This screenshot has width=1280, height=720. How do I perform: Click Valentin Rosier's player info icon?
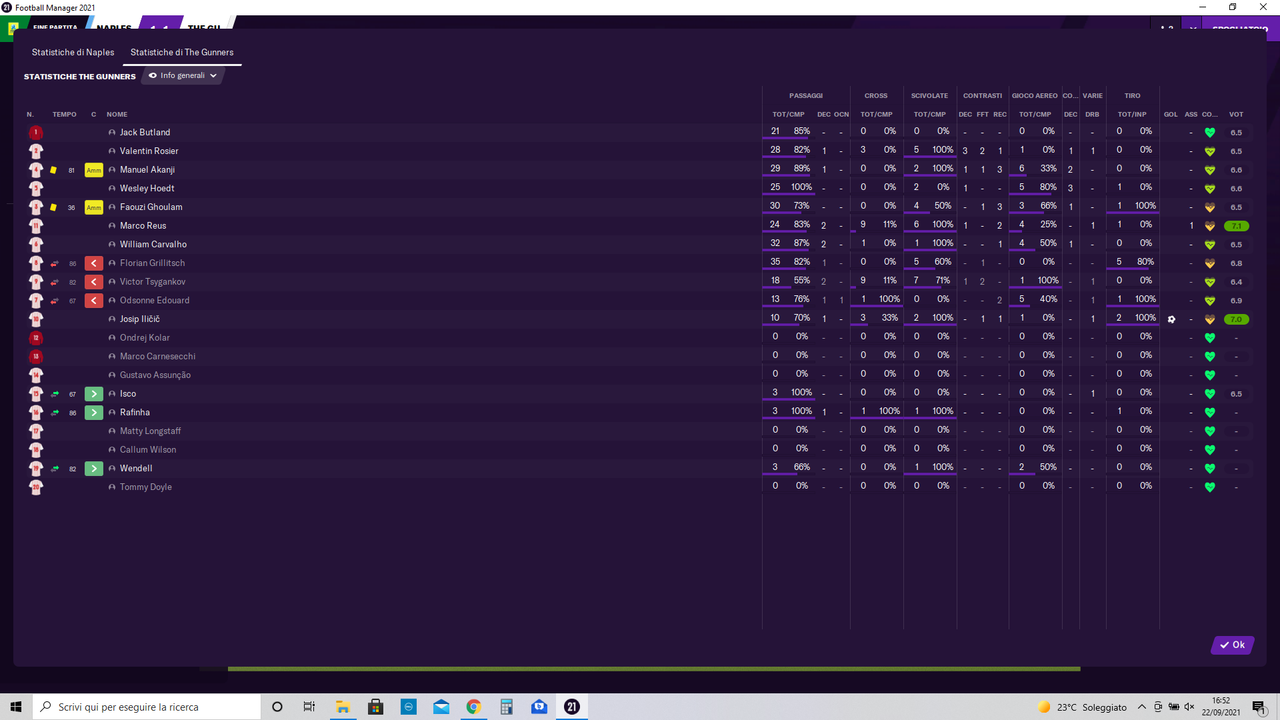tap(113, 151)
